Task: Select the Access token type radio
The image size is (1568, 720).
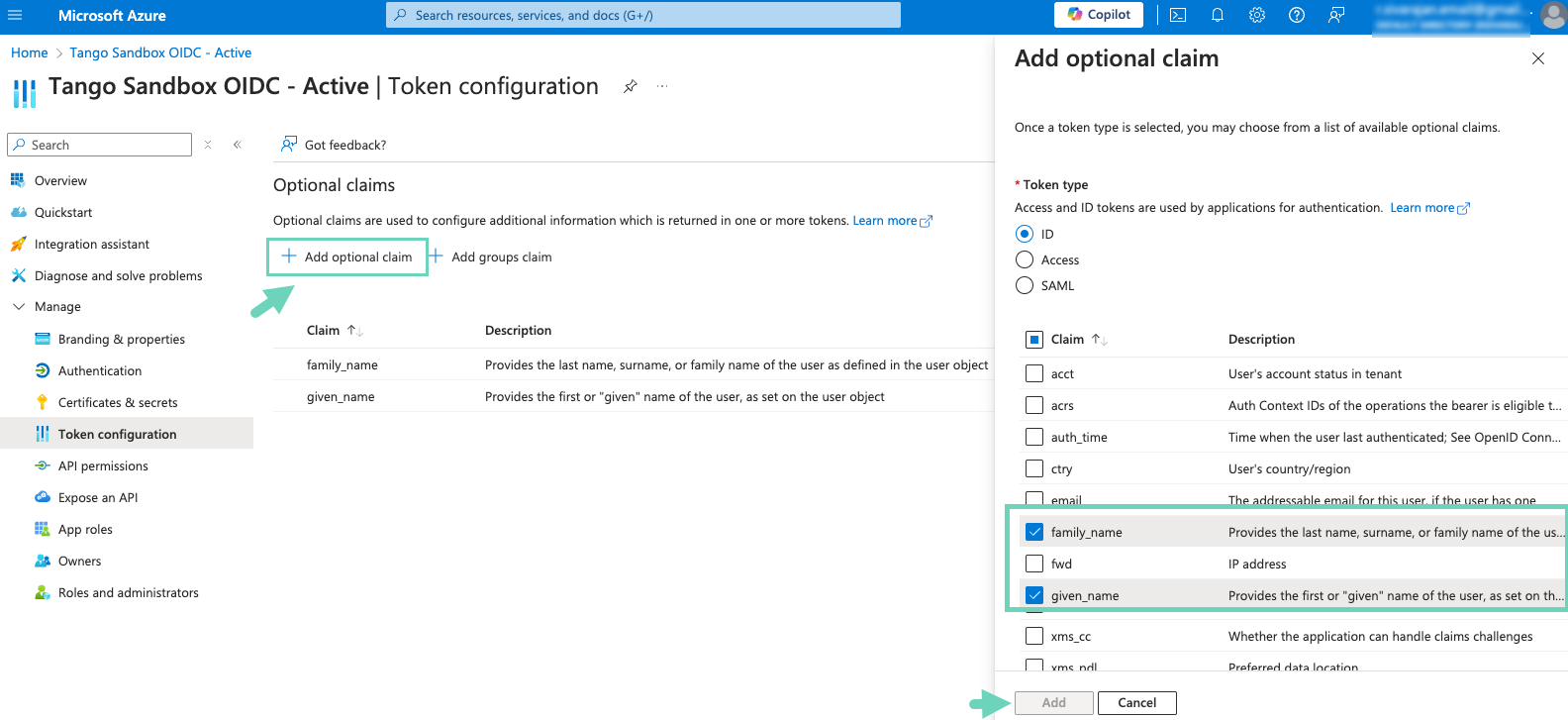Action: coord(1025,259)
